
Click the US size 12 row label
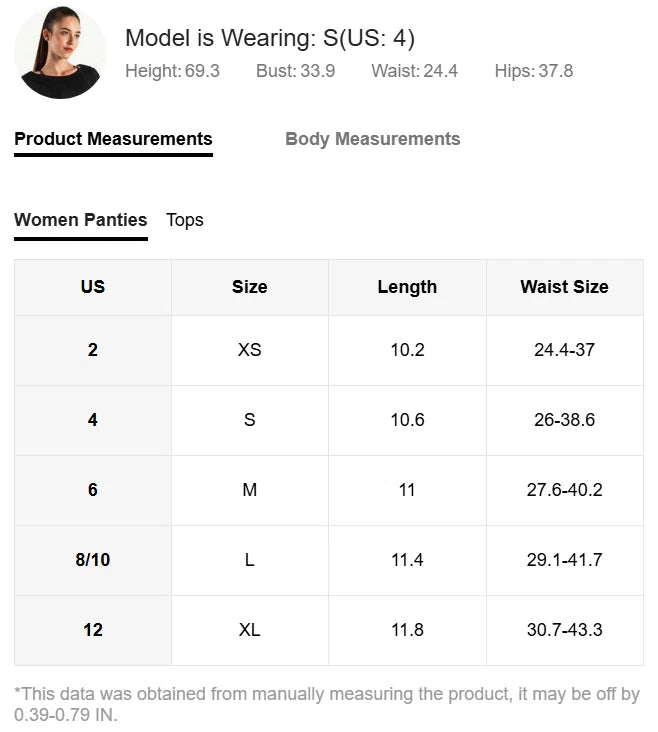pyautogui.click(x=93, y=630)
